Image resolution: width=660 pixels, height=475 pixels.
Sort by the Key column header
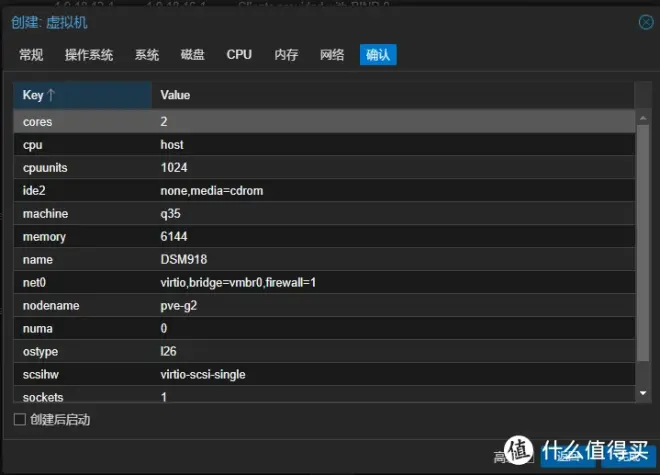82,95
